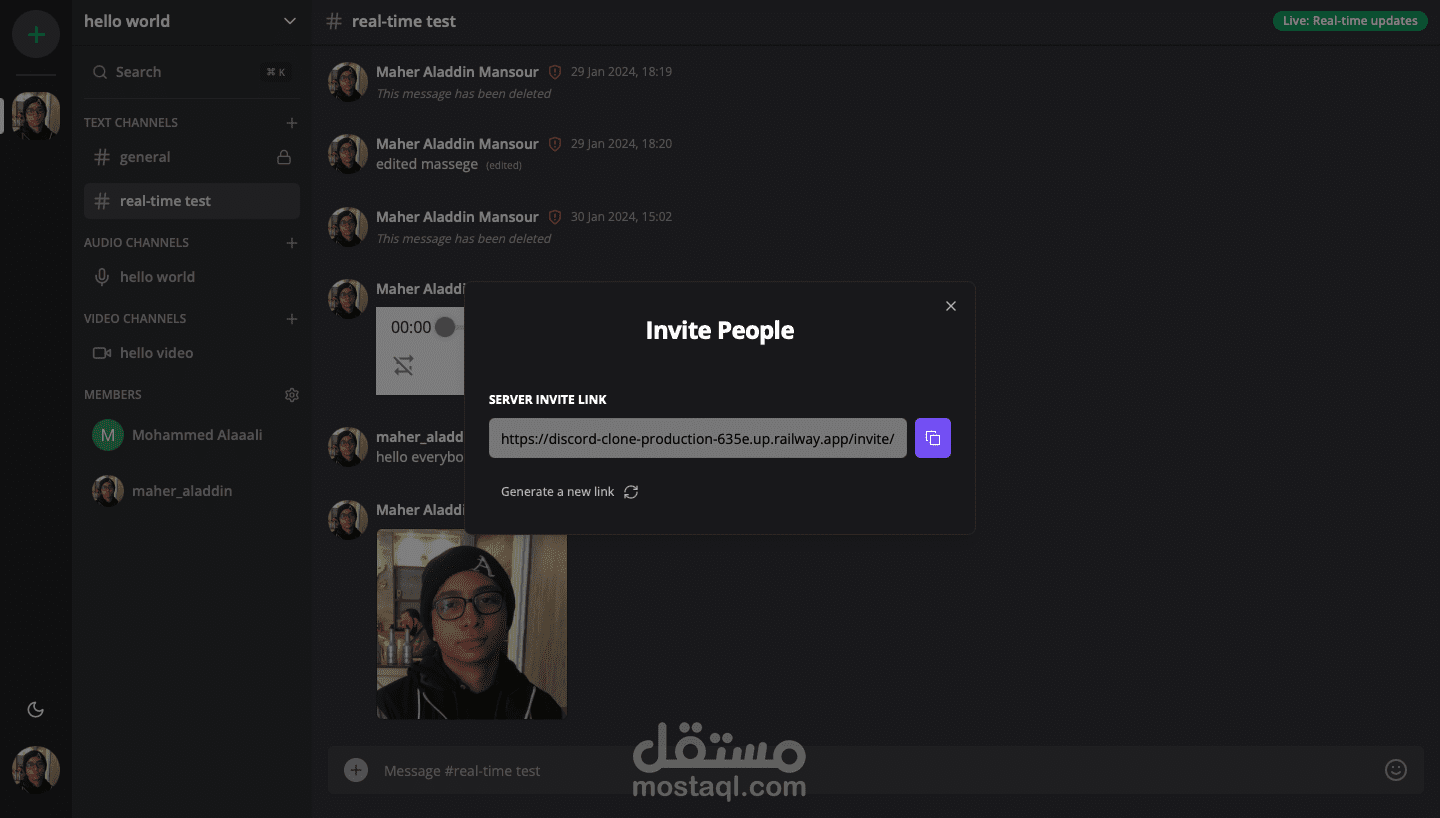
Task: Create a new text channel
Action: tap(292, 123)
